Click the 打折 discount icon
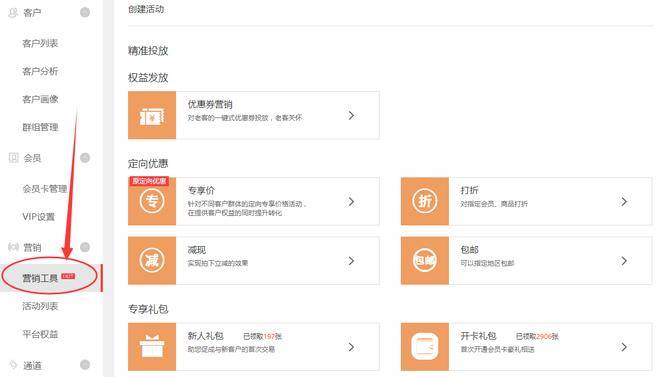Viewport: 658px width, 377px height. click(425, 201)
